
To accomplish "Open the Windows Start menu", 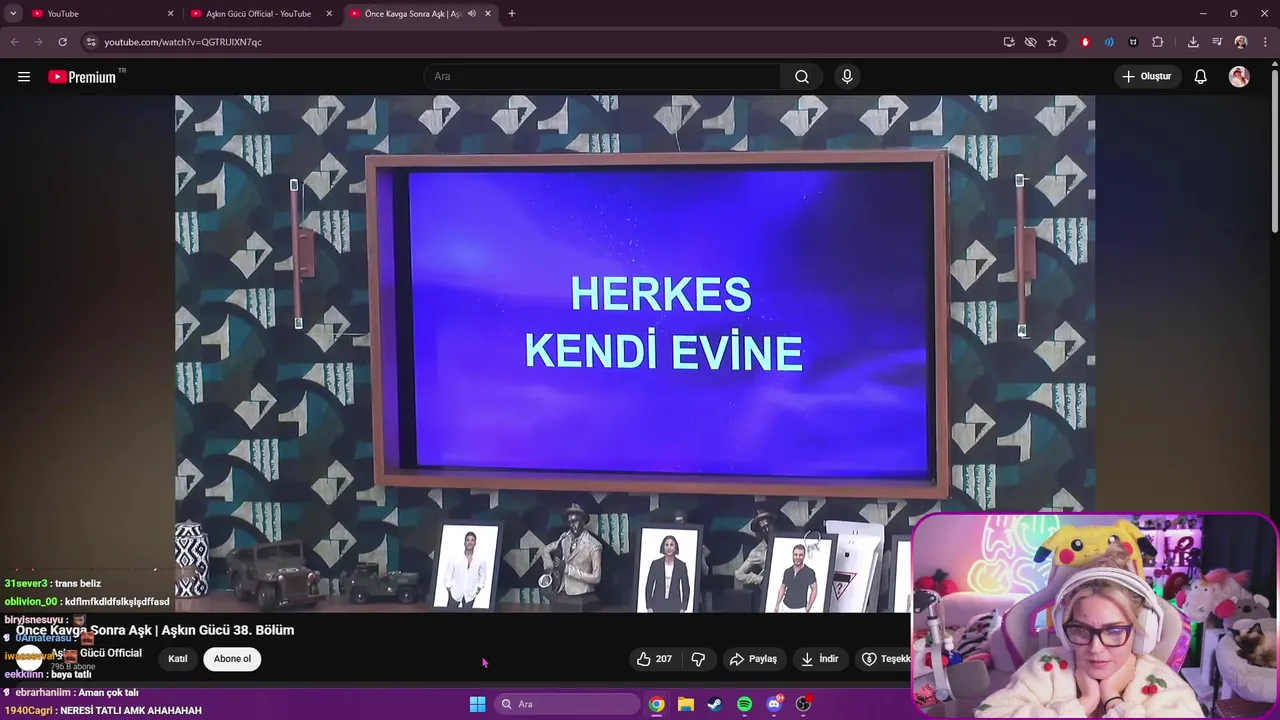I will tap(478, 704).
